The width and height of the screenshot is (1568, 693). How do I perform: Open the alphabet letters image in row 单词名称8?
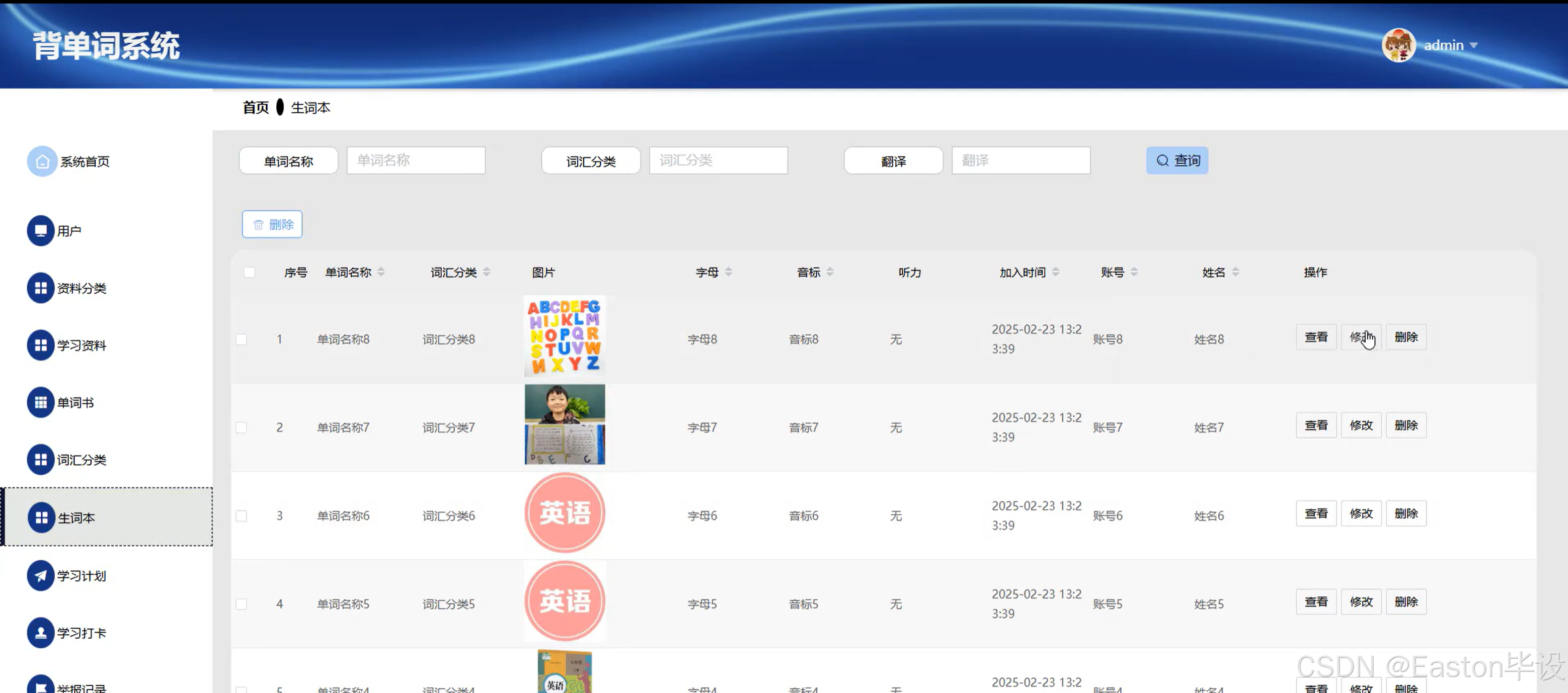pyautogui.click(x=565, y=336)
